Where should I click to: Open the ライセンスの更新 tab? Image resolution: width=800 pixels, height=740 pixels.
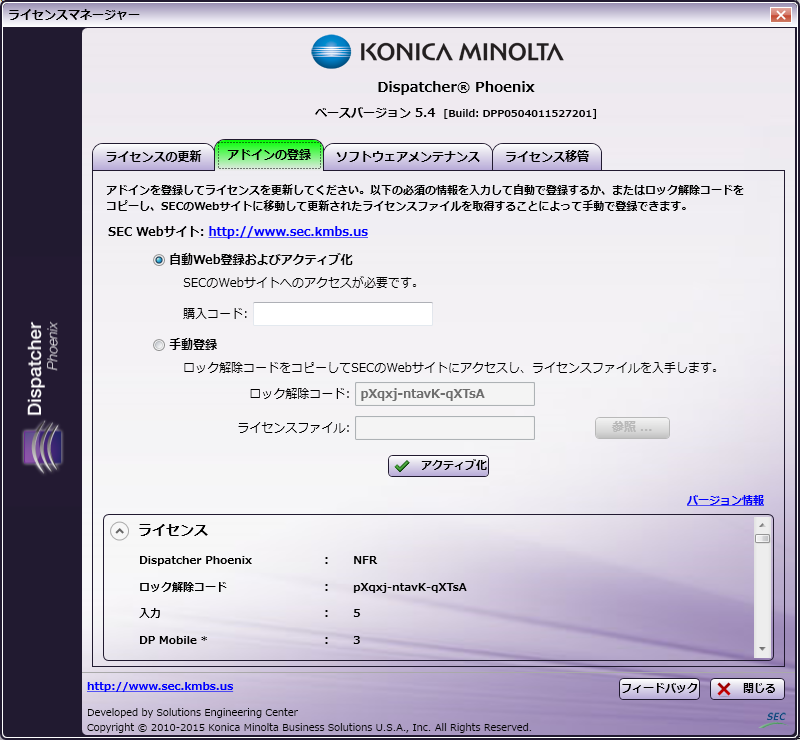click(x=153, y=157)
